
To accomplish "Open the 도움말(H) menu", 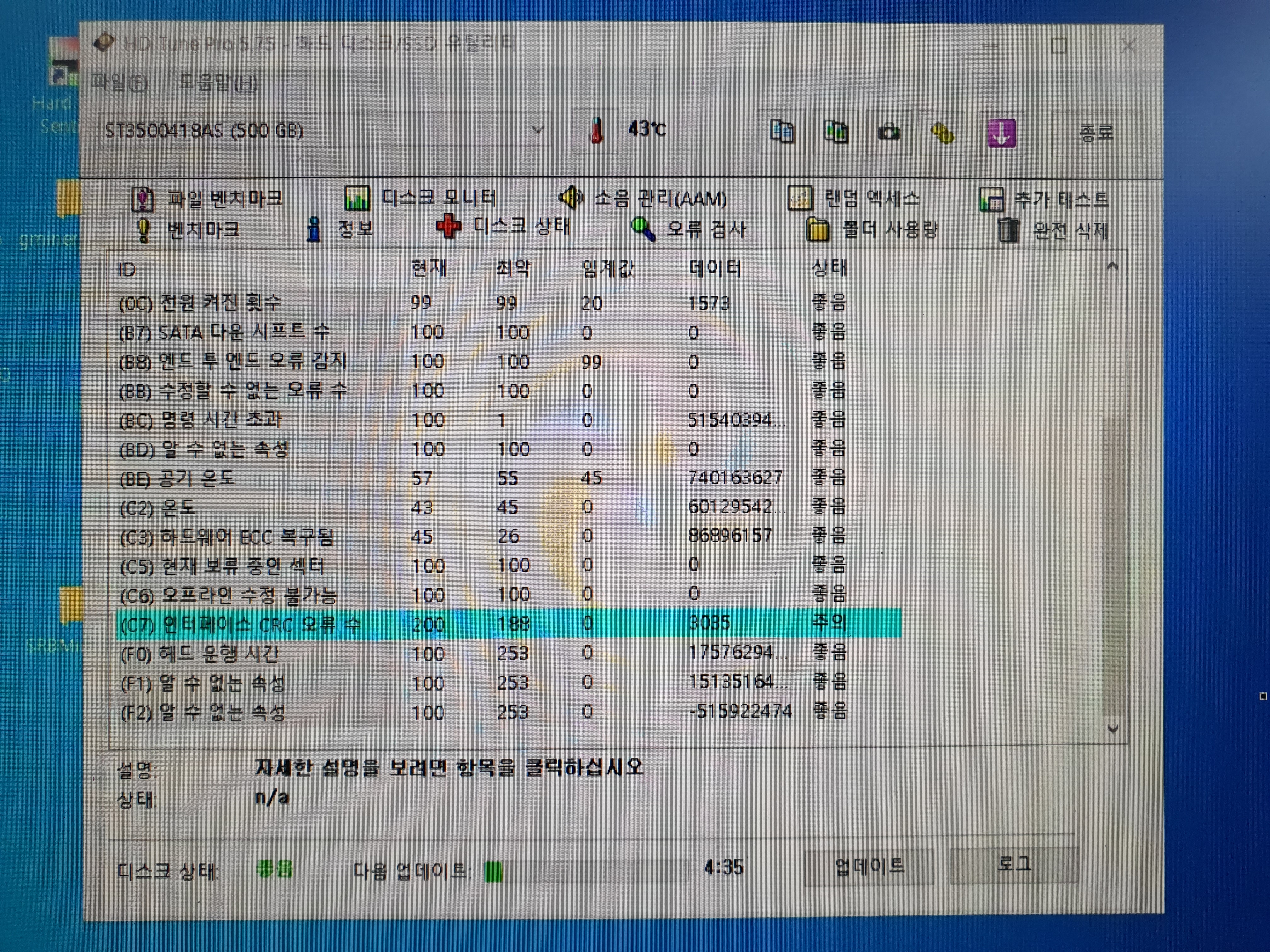I will tap(218, 83).
